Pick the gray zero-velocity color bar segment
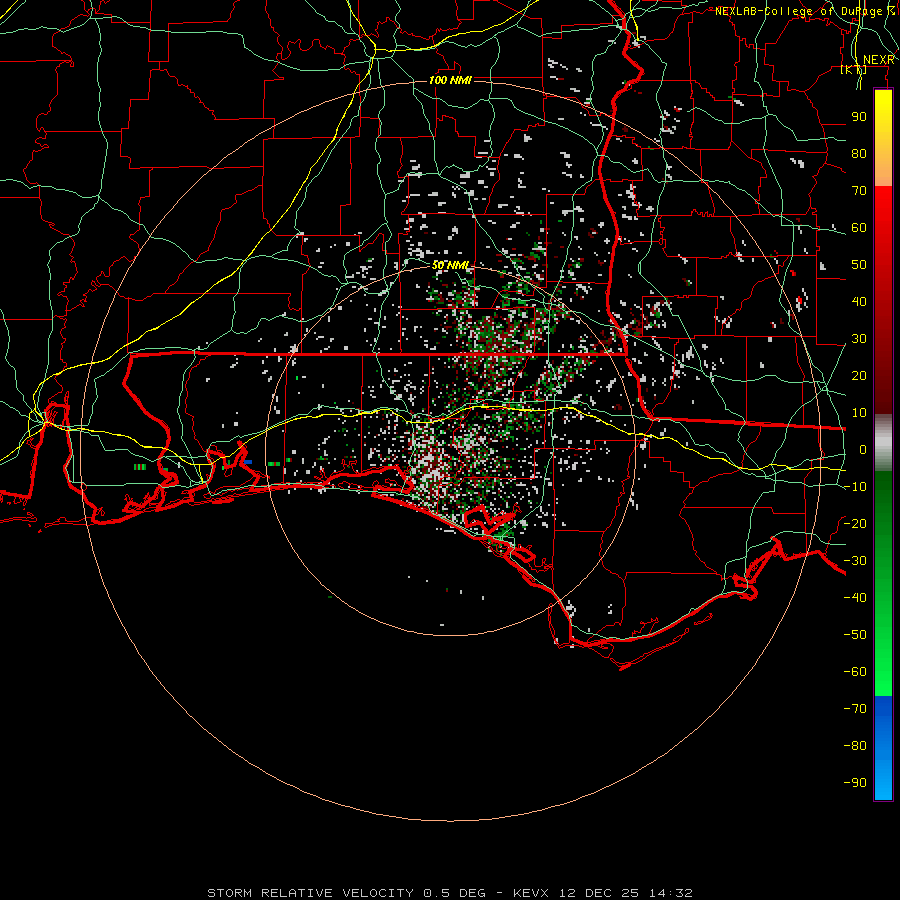The height and width of the screenshot is (900, 900). [883, 443]
